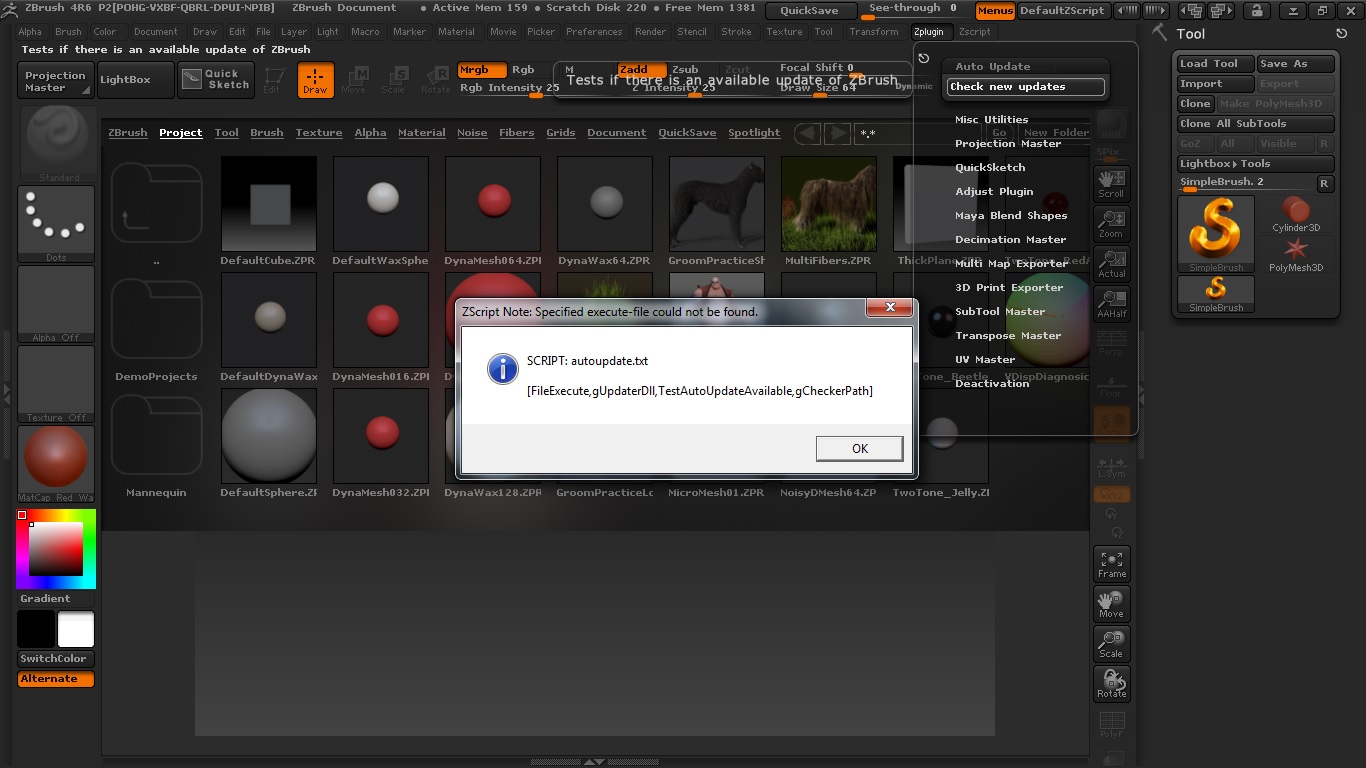Image resolution: width=1366 pixels, height=768 pixels.
Task: Open the Alpha Off selector
Action: 56,304
